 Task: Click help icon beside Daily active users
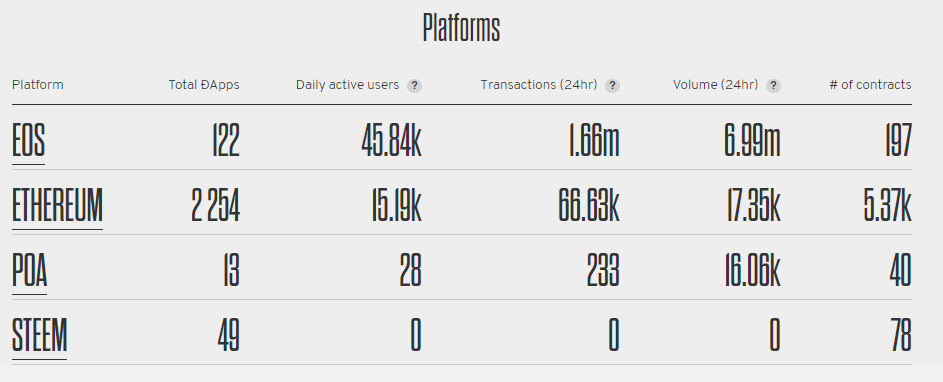point(414,86)
